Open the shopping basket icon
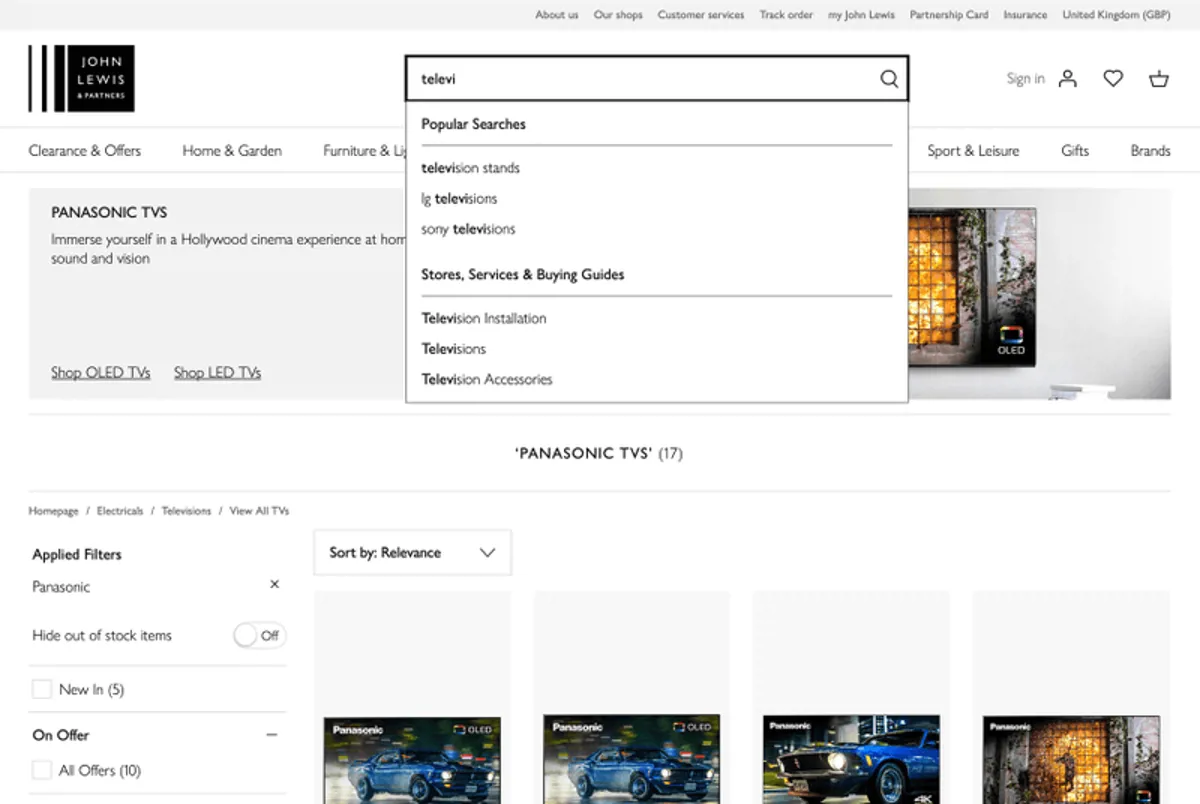This screenshot has height=804, width=1200. (x=1159, y=79)
